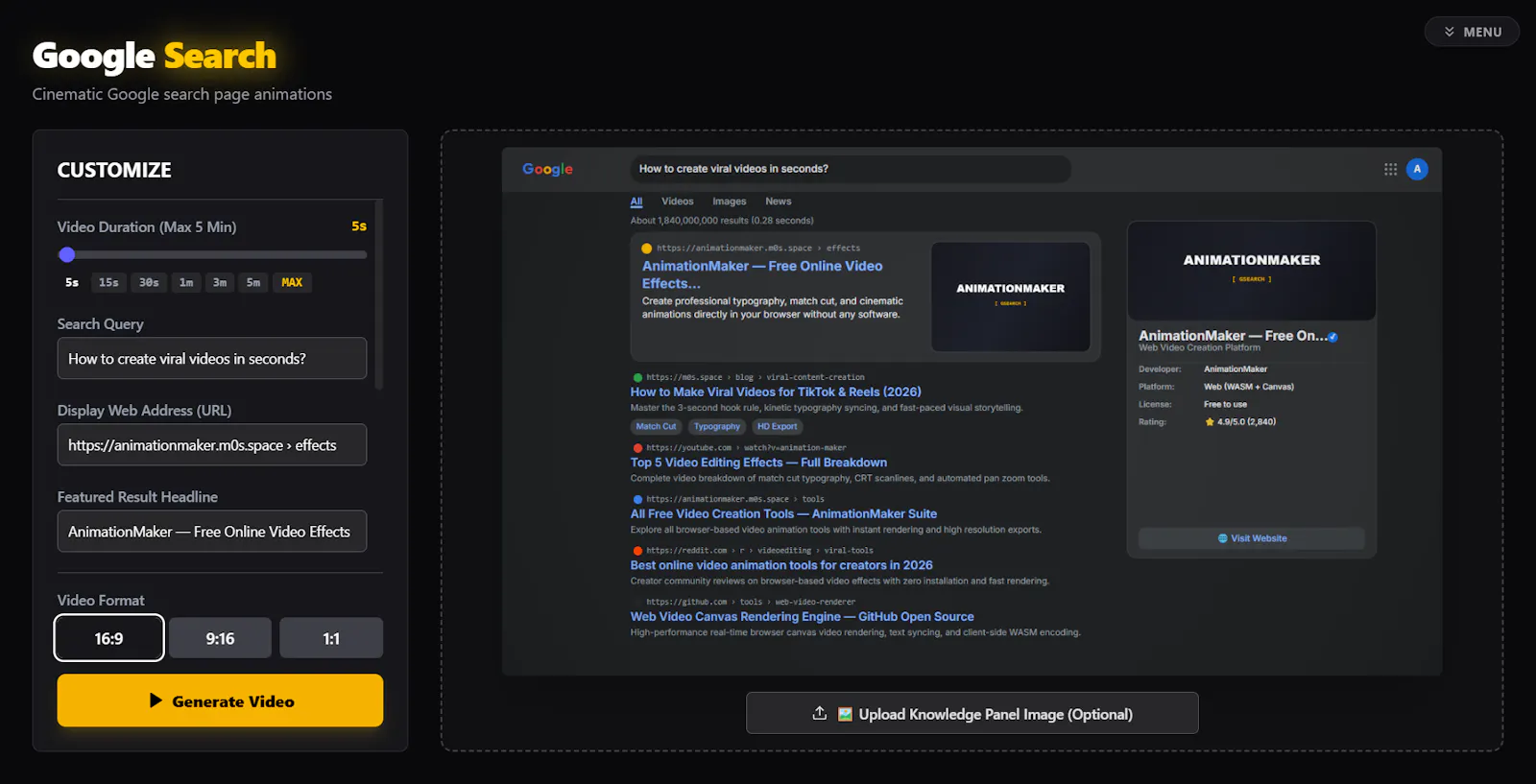
Task: Click the red favicon of reddit.com result
Action: pyautogui.click(x=637, y=551)
